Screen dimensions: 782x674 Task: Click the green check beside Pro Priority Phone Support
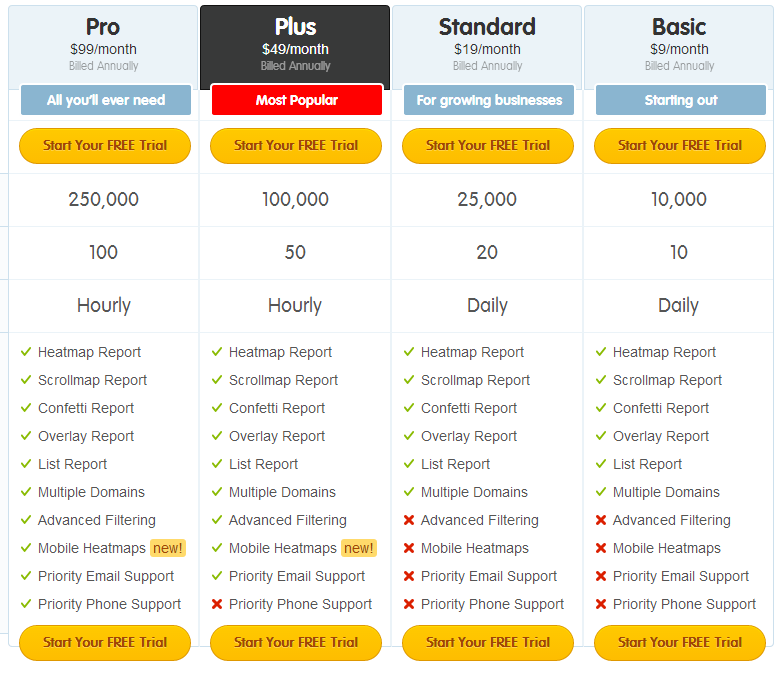(x=26, y=604)
